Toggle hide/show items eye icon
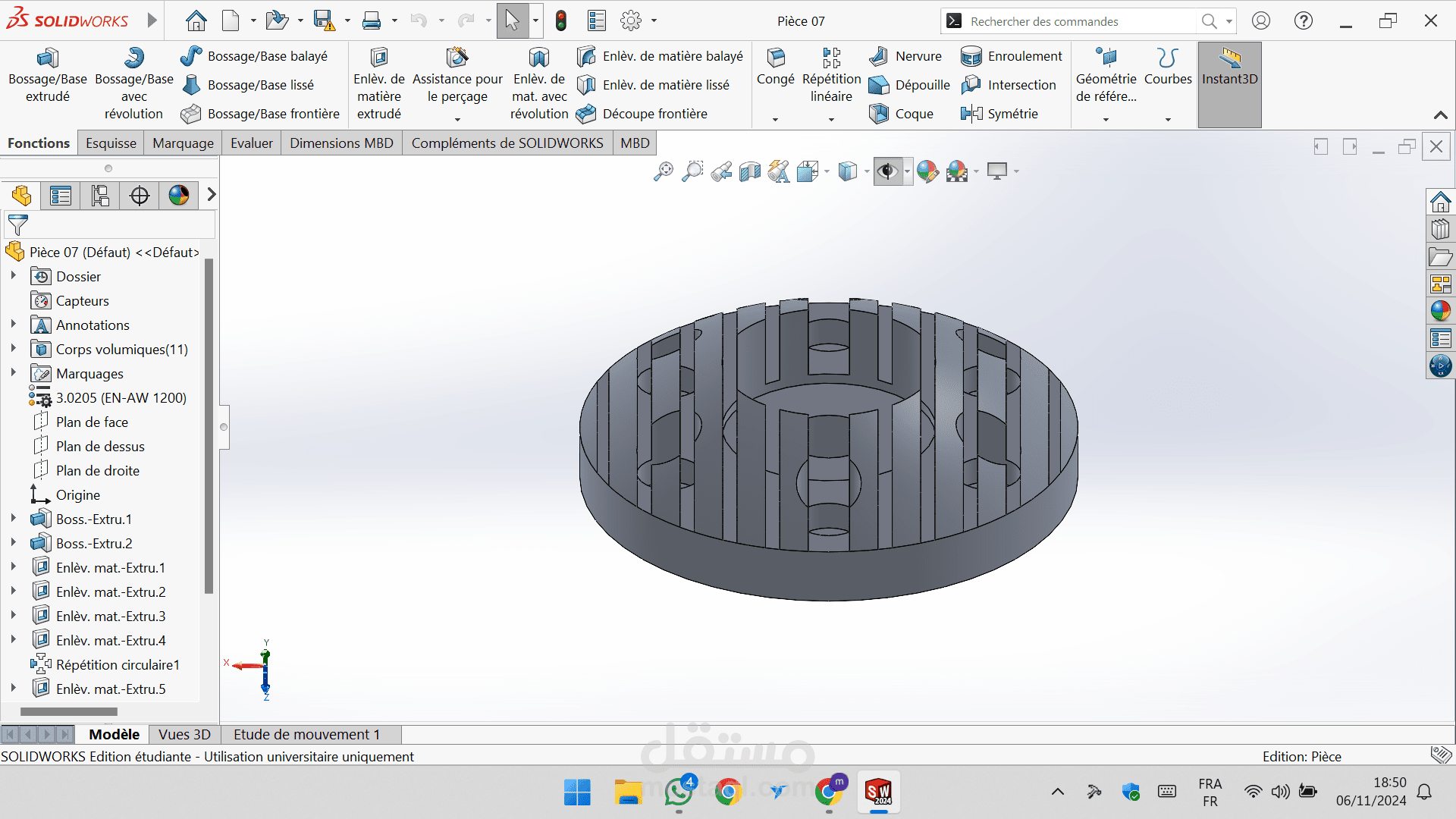The width and height of the screenshot is (1456, 819). click(886, 172)
